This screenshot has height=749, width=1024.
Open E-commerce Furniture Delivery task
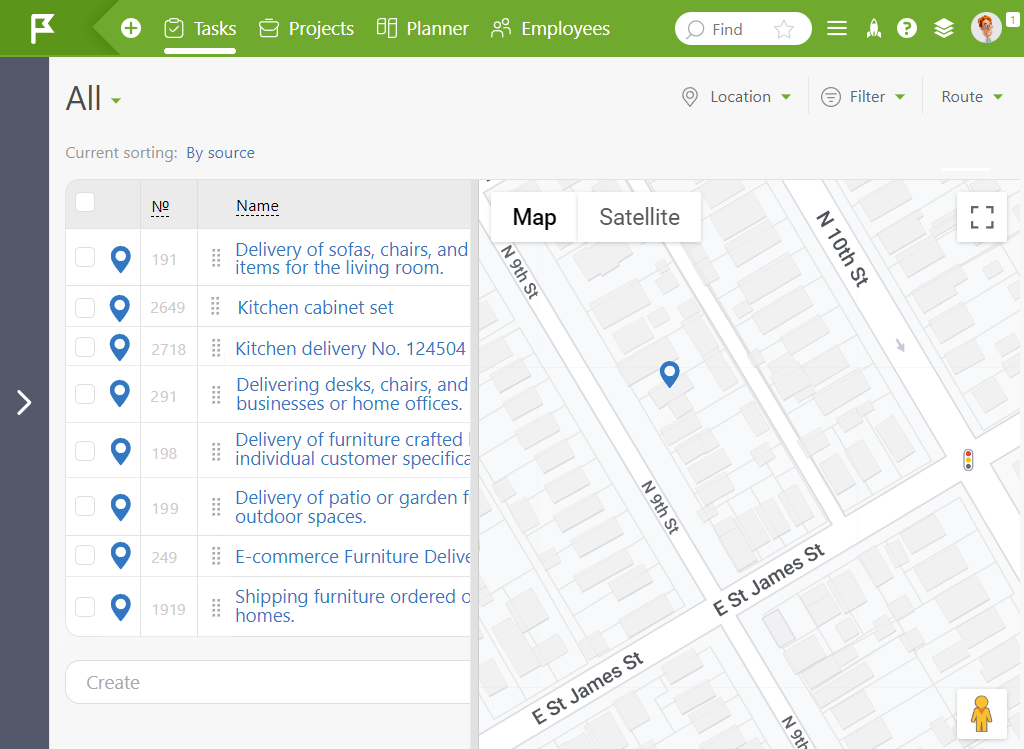pyautogui.click(x=353, y=556)
